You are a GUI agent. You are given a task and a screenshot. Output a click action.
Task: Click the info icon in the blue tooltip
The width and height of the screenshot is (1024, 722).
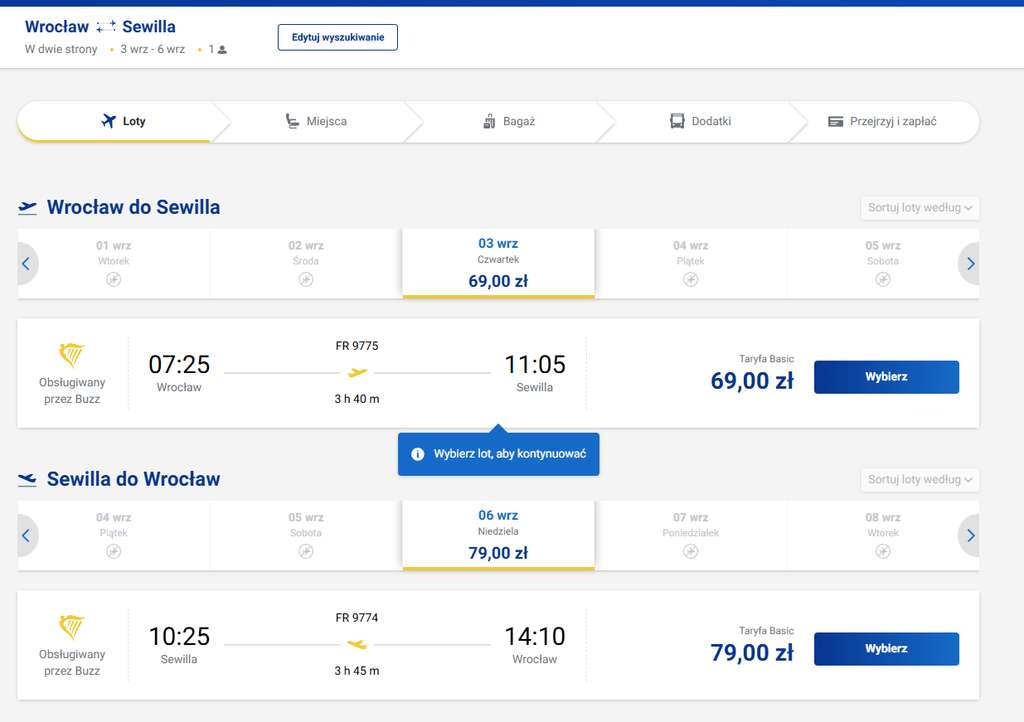point(418,454)
